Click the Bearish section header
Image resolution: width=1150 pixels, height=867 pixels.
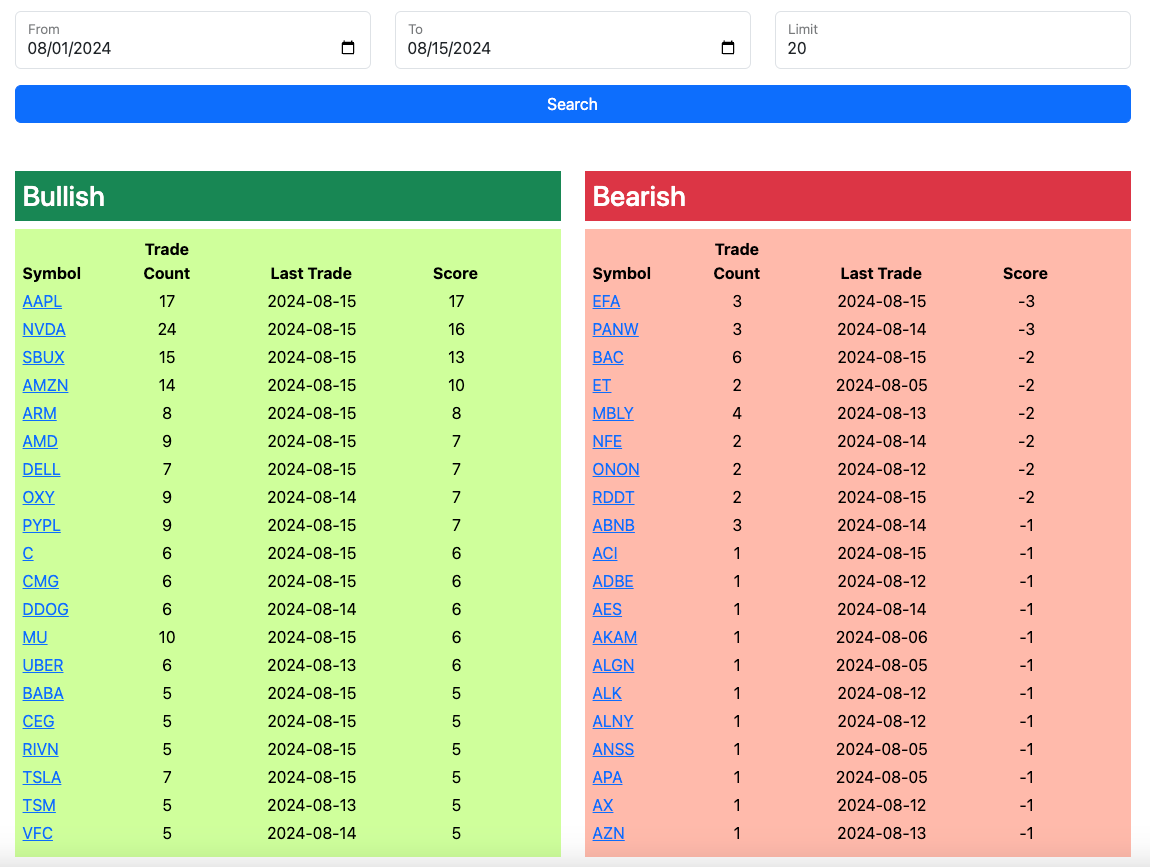pos(857,196)
